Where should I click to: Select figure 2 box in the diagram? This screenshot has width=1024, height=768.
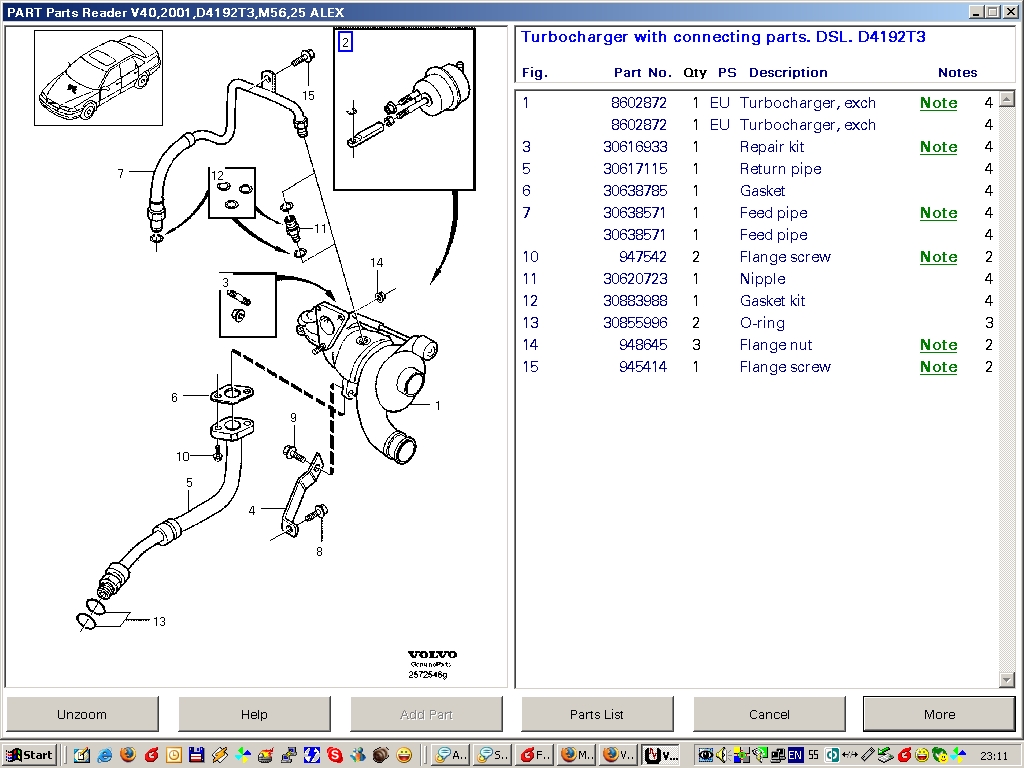coord(346,42)
